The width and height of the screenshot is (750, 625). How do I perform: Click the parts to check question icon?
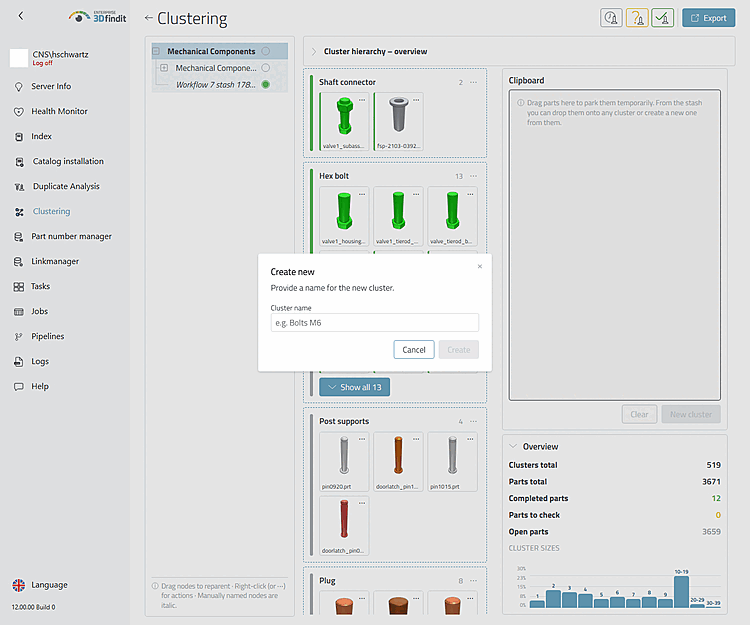click(637, 18)
